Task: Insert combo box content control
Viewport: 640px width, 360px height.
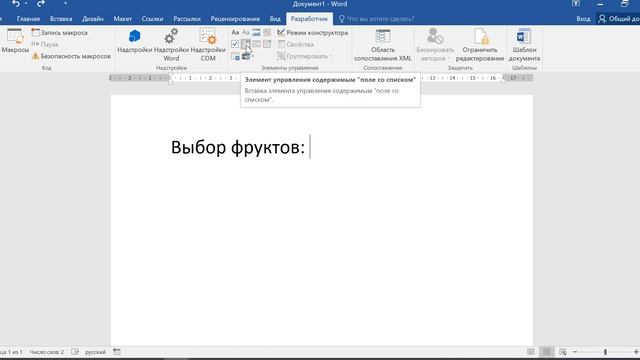Action: click(x=246, y=44)
